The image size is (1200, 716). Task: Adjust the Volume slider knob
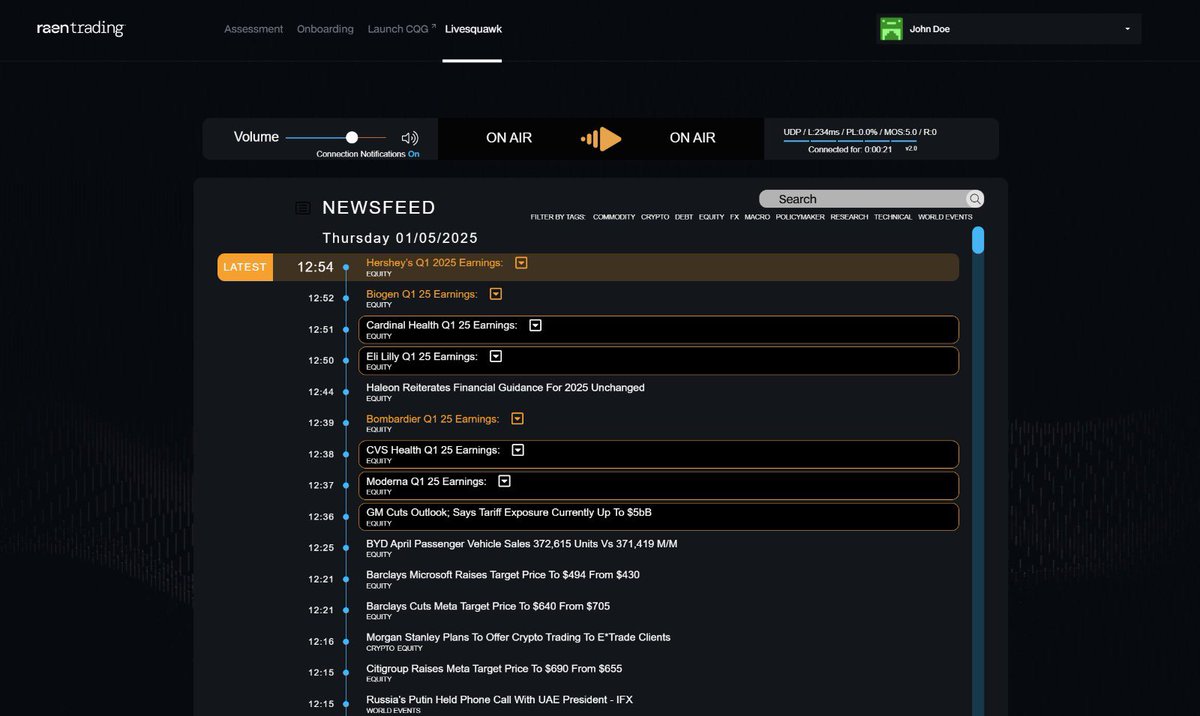(352, 137)
